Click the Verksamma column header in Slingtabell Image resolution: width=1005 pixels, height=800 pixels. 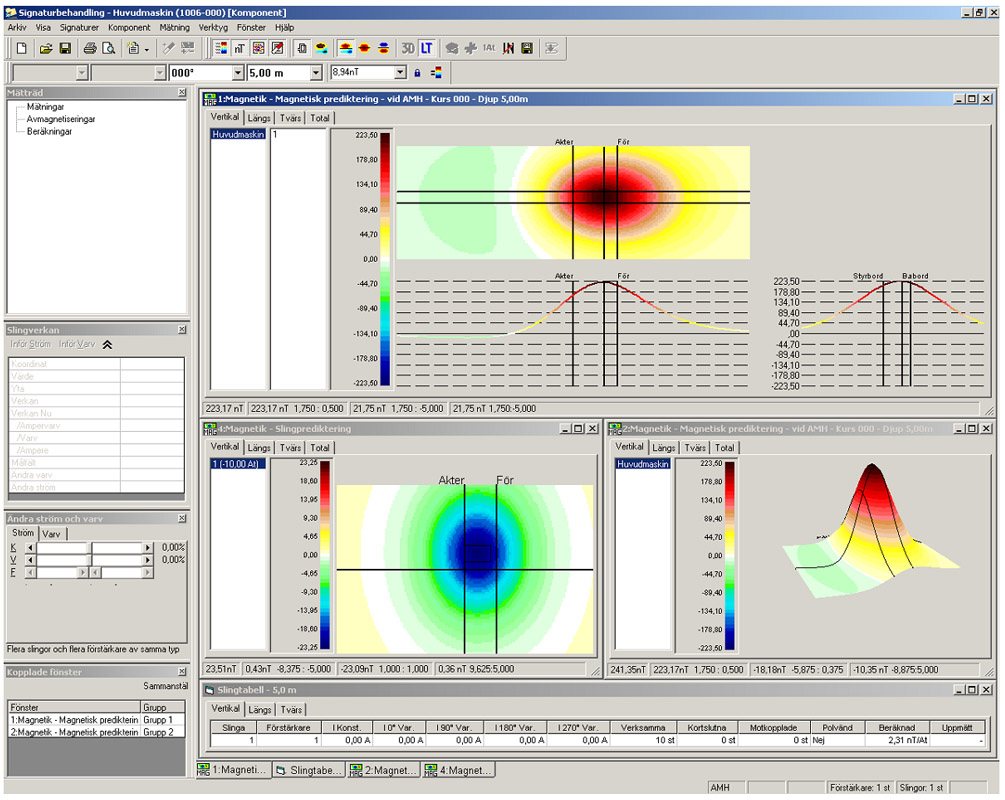tap(643, 728)
